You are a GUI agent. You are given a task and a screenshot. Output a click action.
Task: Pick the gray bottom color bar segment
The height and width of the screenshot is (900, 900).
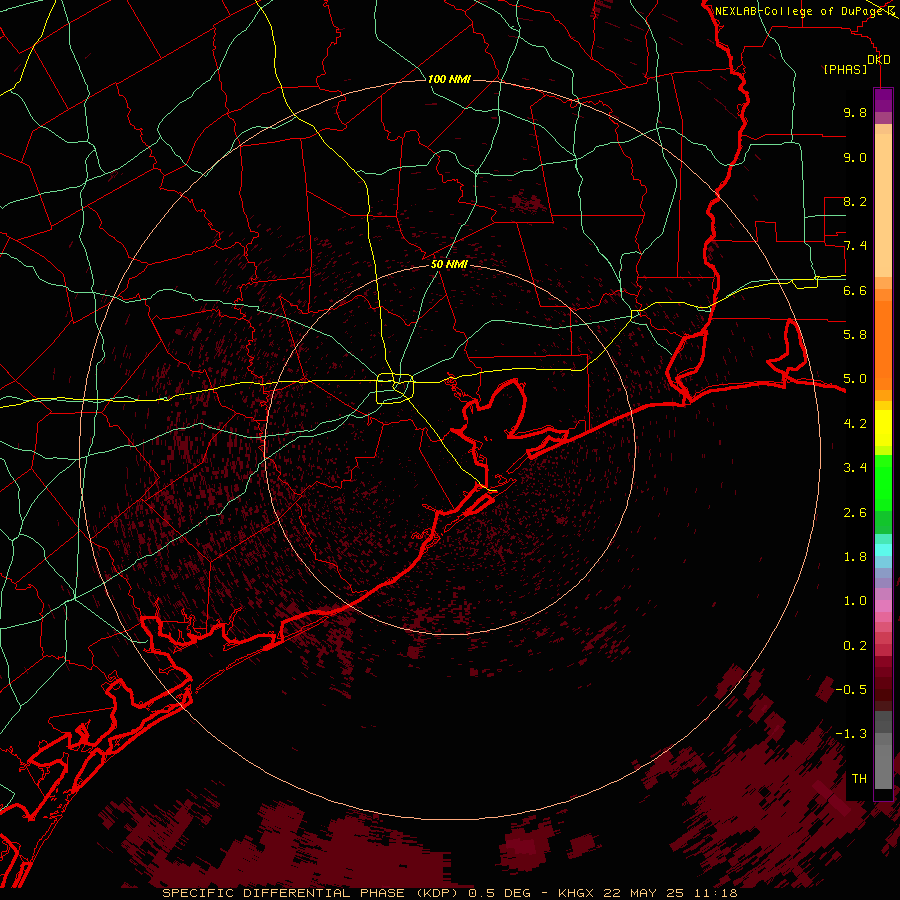coord(883,767)
